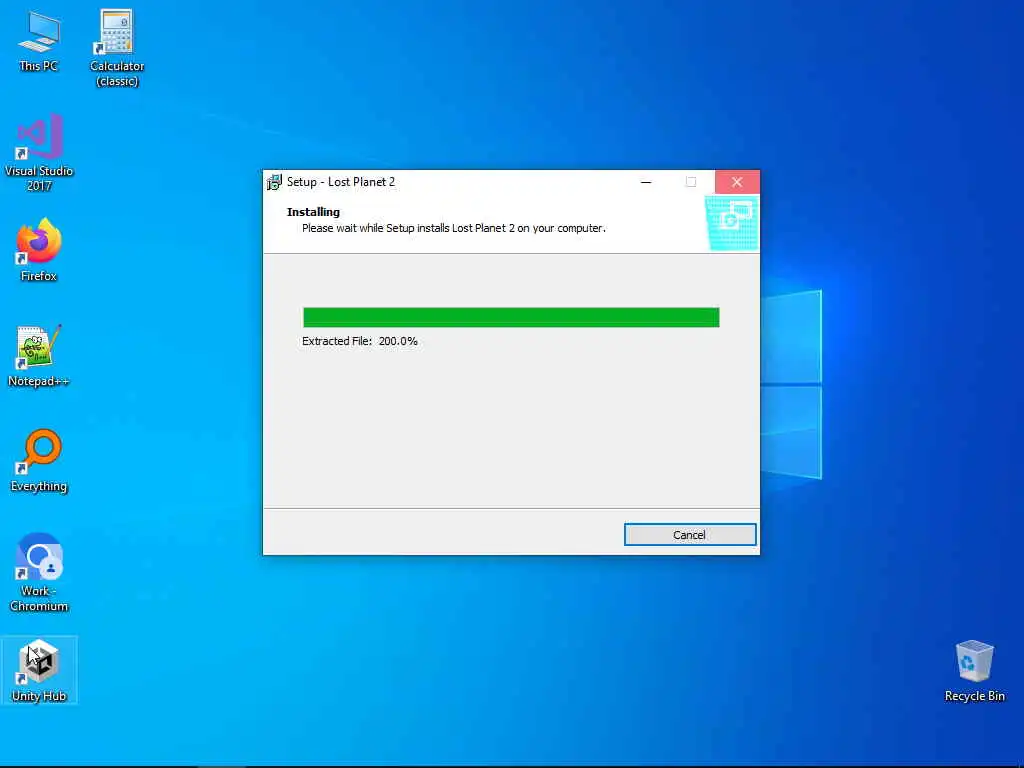Cancel the Lost Planet 2 installation
The width and height of the screenshot is (1024, 768).
(x=690, y=535)
